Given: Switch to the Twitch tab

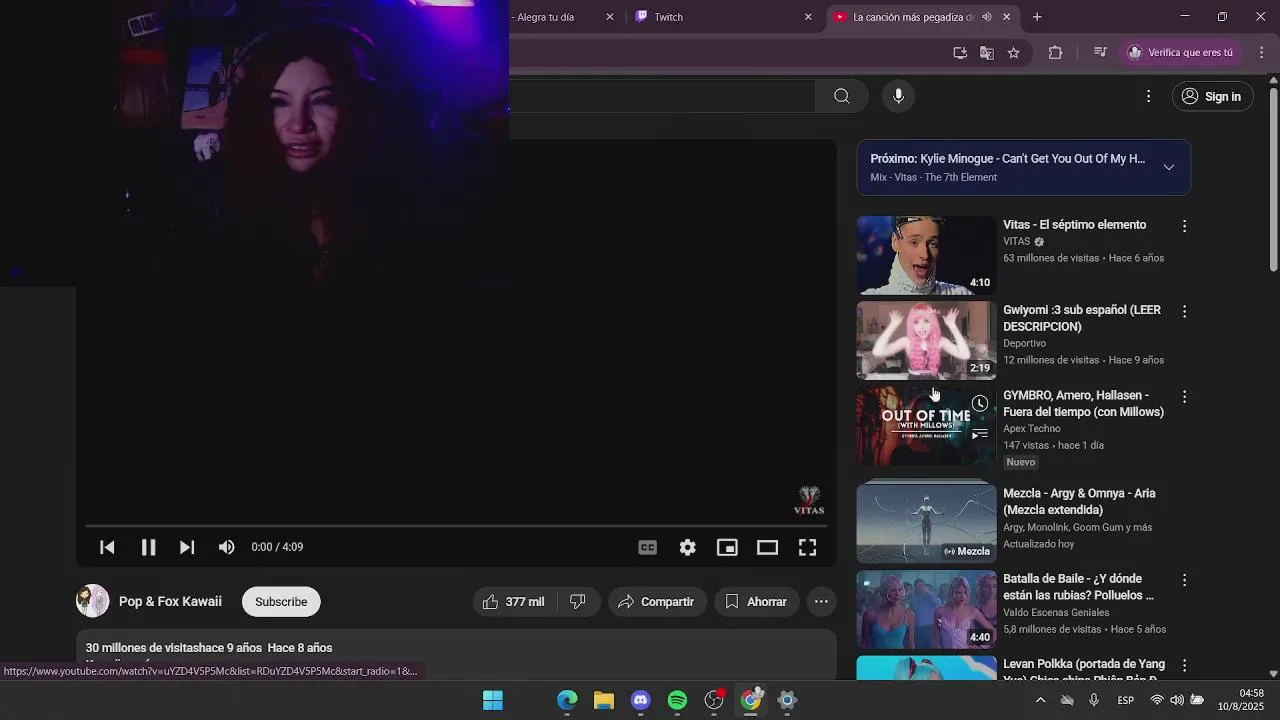Looking at the screenshot, I should (x=720, y=17).
